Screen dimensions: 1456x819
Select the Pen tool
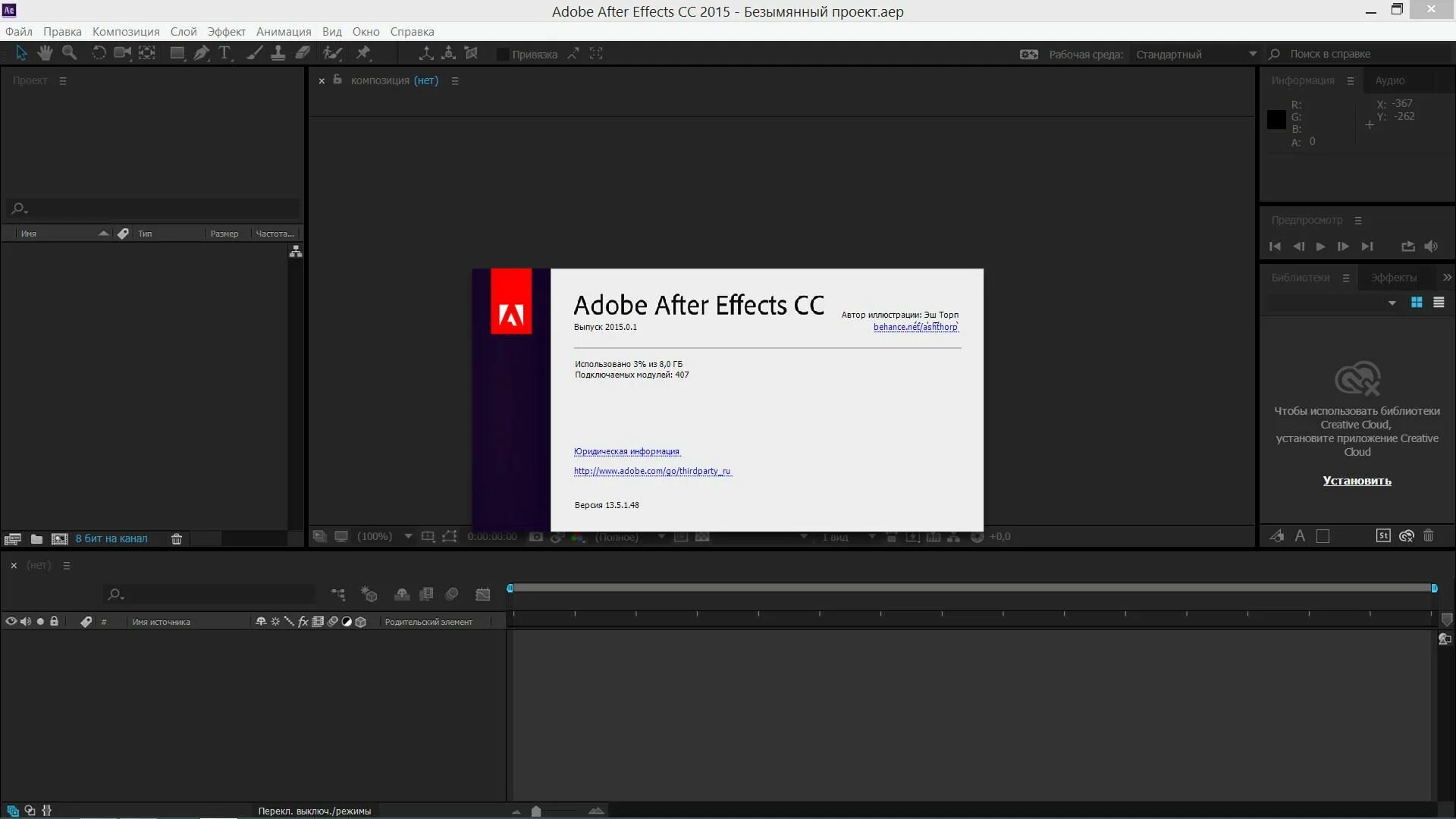coord(201,53)
